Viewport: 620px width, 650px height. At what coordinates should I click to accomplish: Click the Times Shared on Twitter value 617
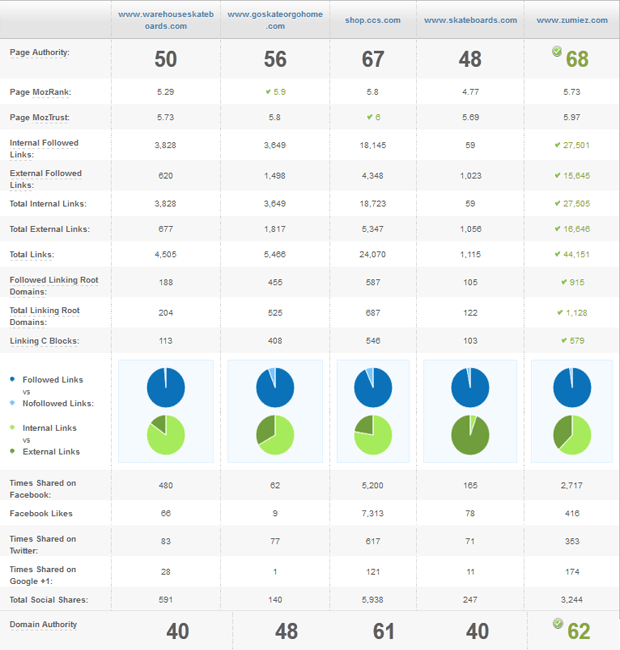(373, 541)
